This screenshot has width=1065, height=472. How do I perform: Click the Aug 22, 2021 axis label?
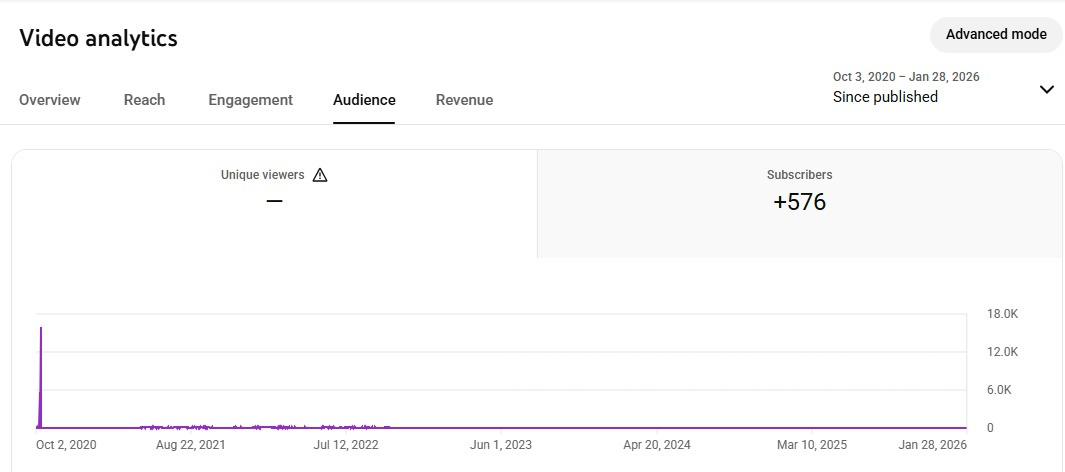191,445
